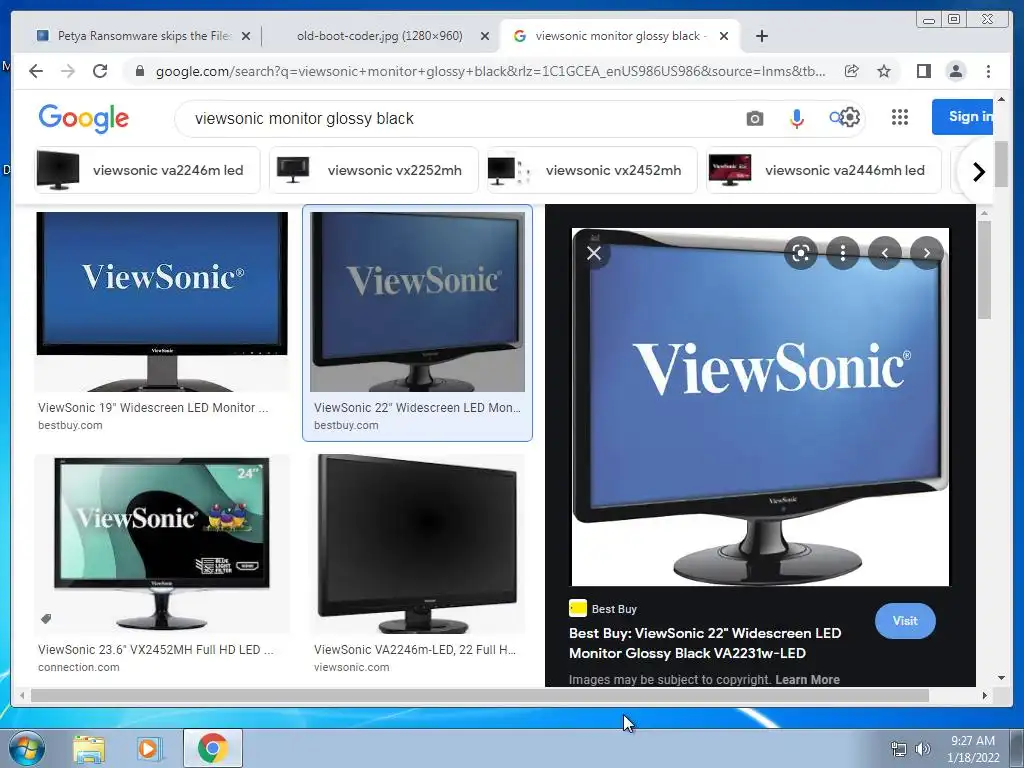Close the old-boot-coder.jpg tab
1024x768 pixels.
click(x=485, y=37)
